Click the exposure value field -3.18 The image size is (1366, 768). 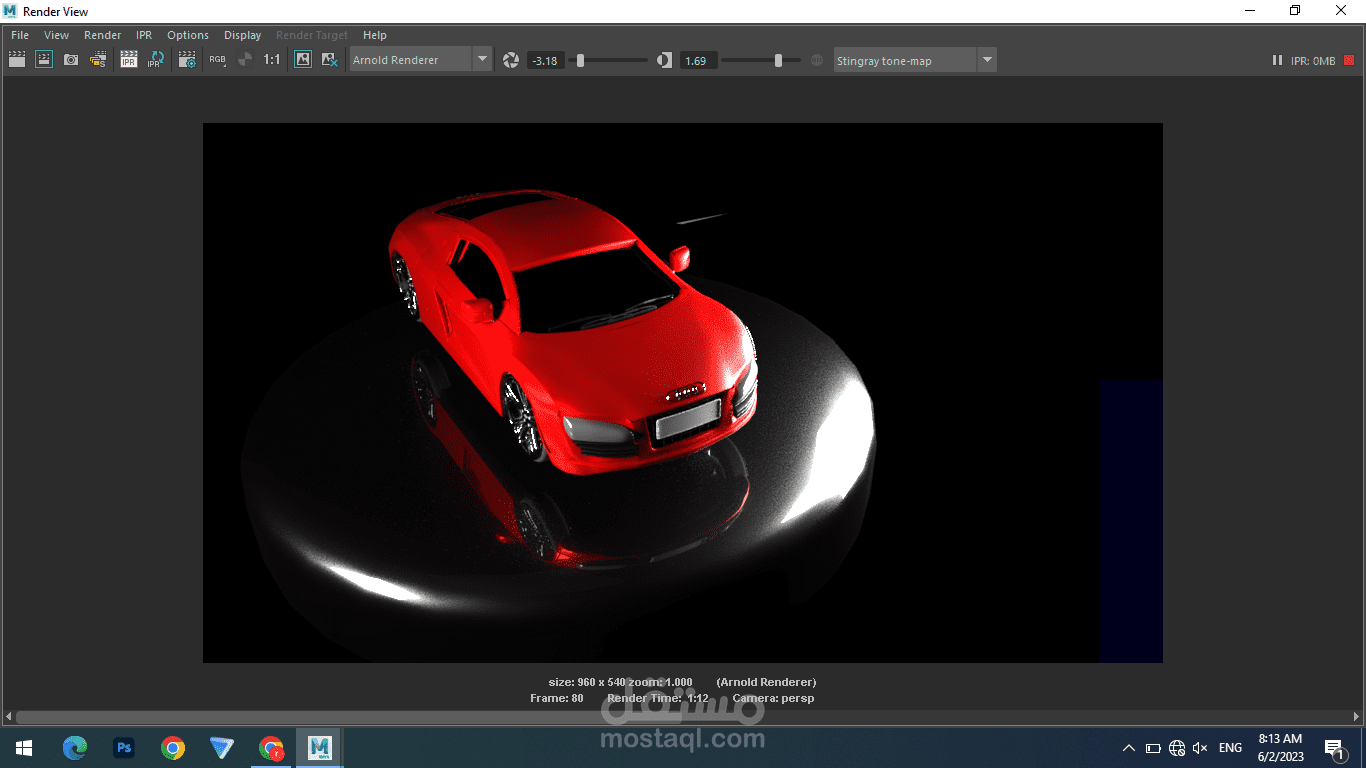coord(545,61)
